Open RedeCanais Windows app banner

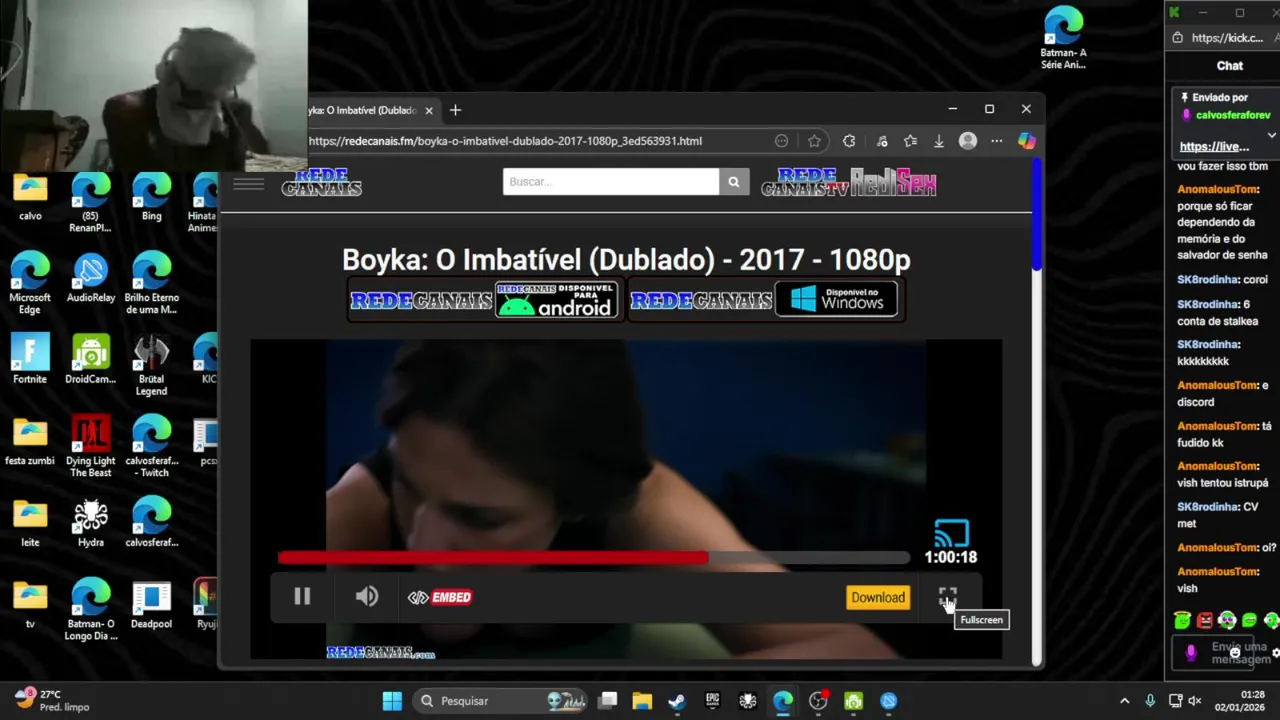coord(766,300)
